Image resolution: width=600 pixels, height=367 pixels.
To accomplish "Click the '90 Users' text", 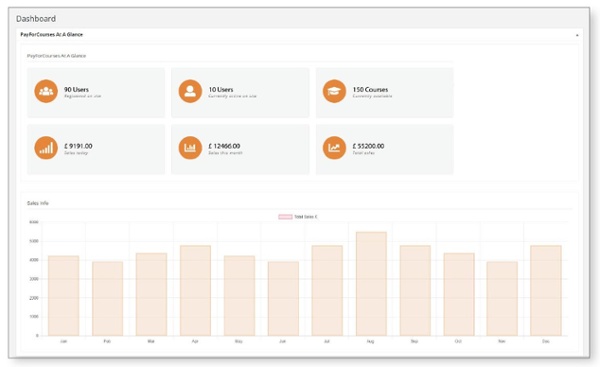I will tap(76, 90).
